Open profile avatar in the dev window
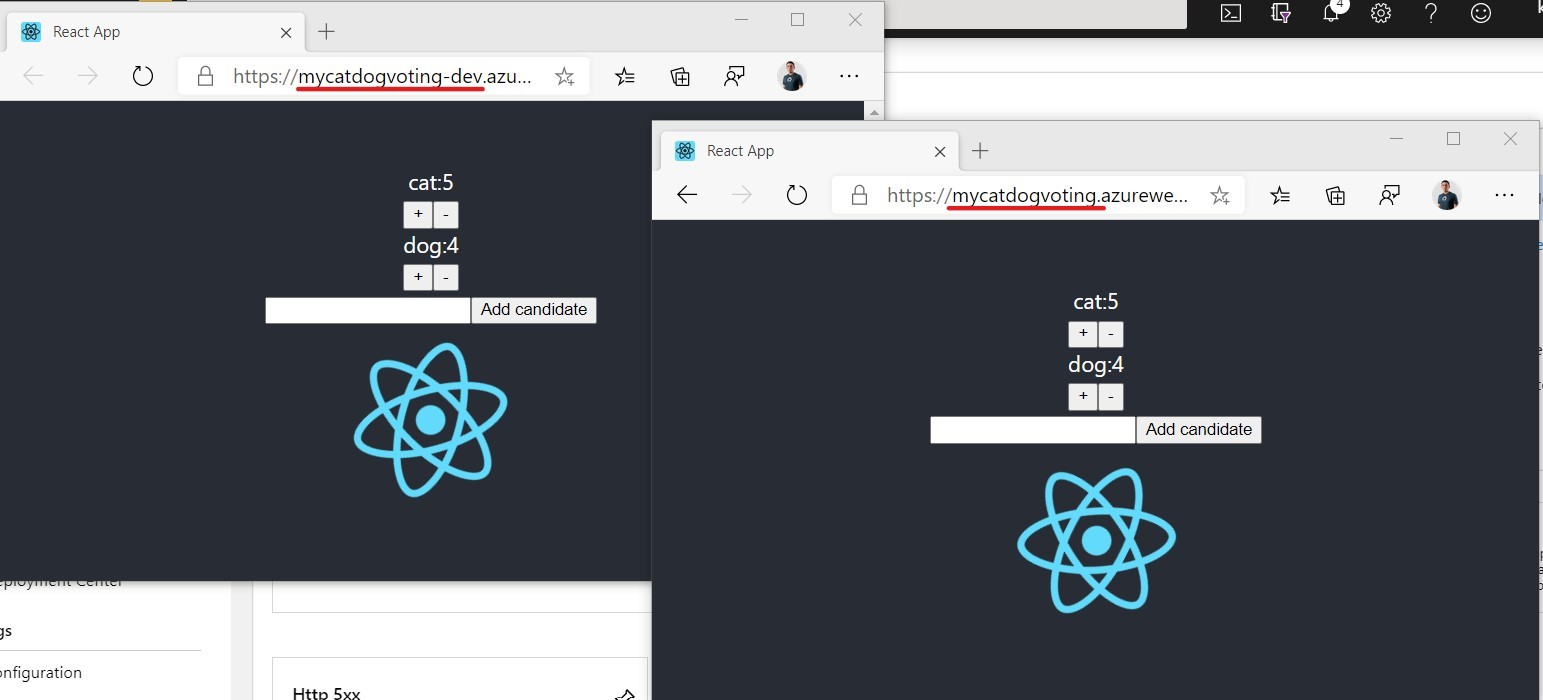The width and height of the screenshot is (1543, 700). click(x=792, y=76)
